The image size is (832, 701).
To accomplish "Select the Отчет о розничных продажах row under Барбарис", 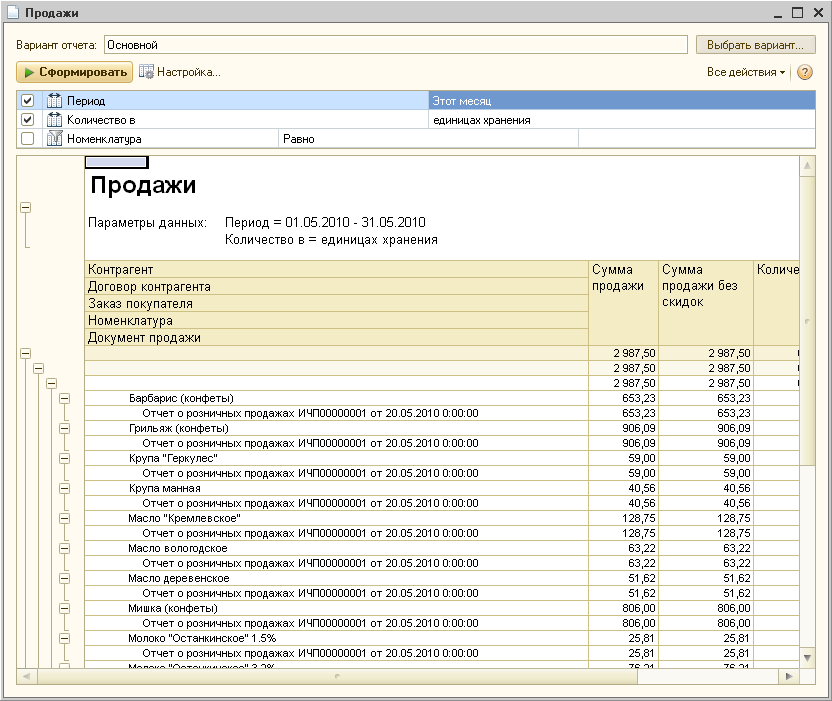I will click(x=336, y=413).
